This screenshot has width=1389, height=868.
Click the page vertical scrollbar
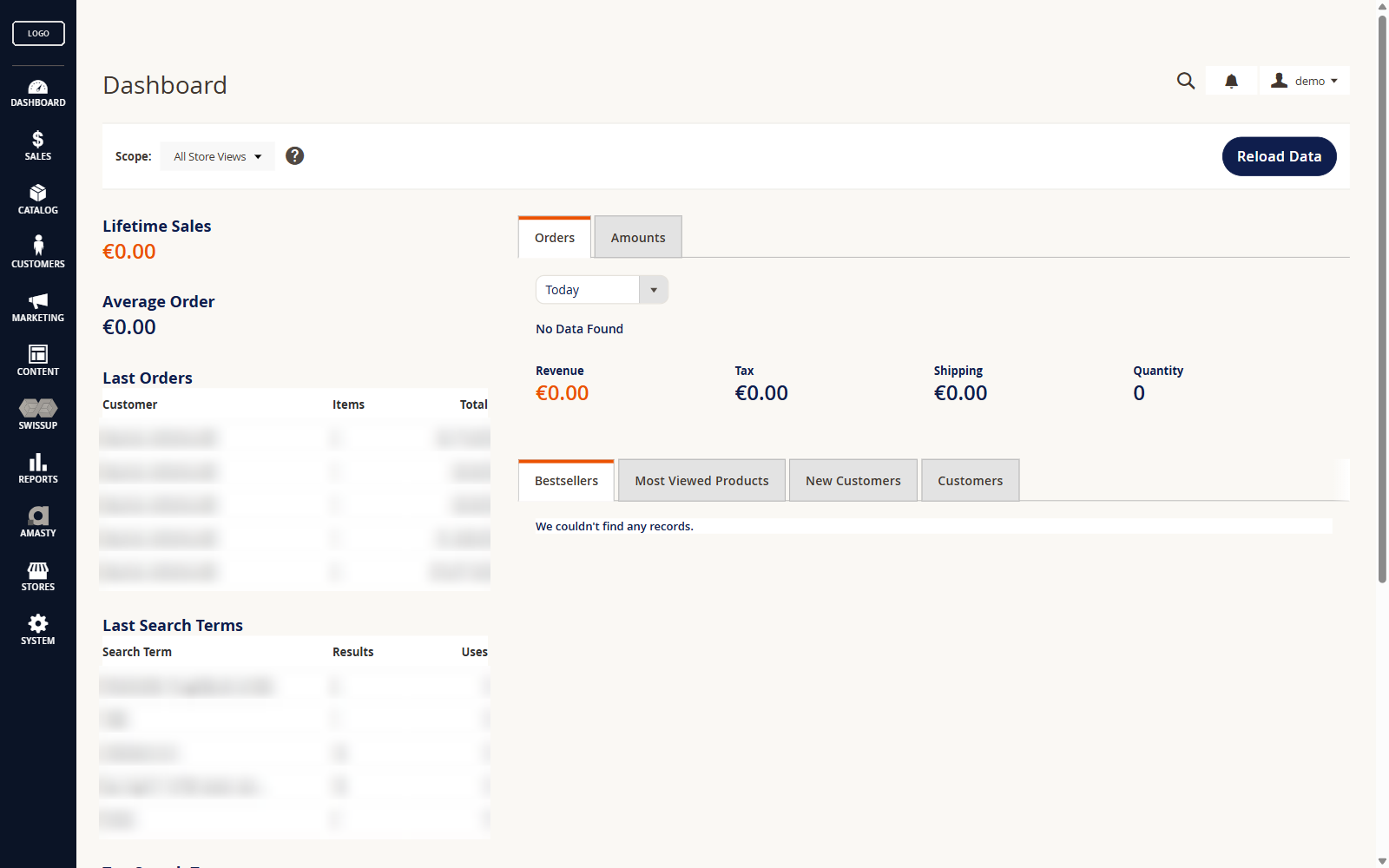(x=1382, y=299)
